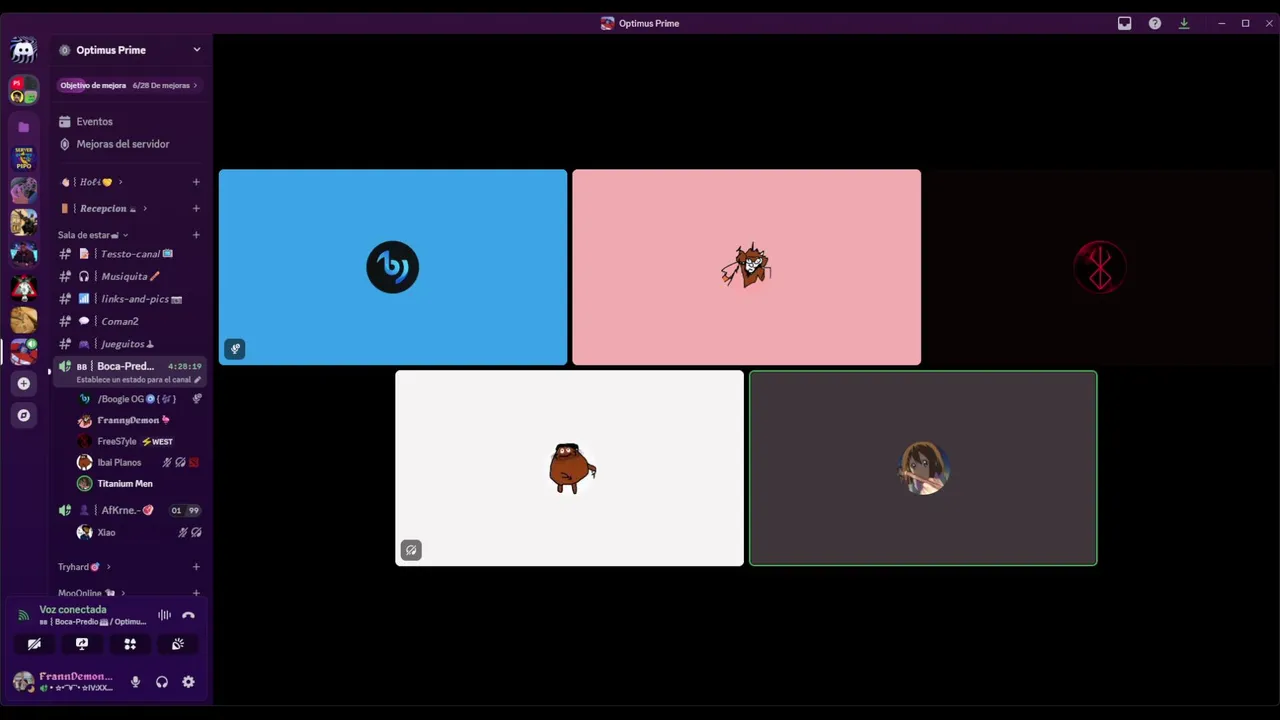This screenshot has width=1280, height=720.
Task: Focus the blue /Boogie OG video tile
Action: coord(393,267)
